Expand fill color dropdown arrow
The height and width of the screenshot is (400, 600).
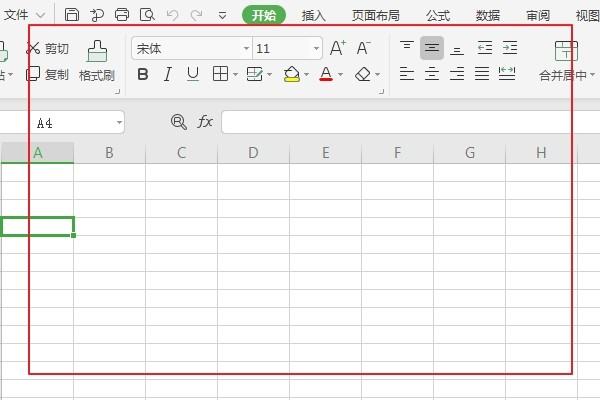coord(306,74)
